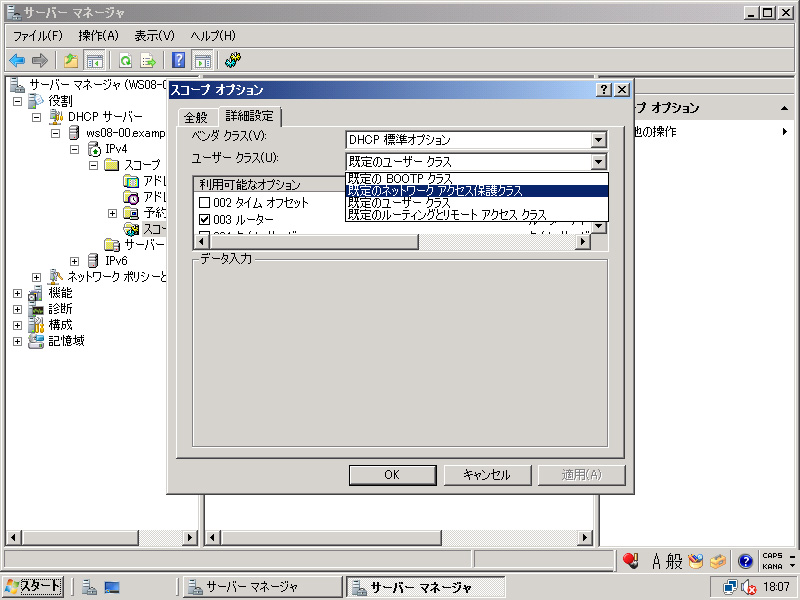800x600 pixels.
Task: Click the OK button
Action: pos(391,475)
